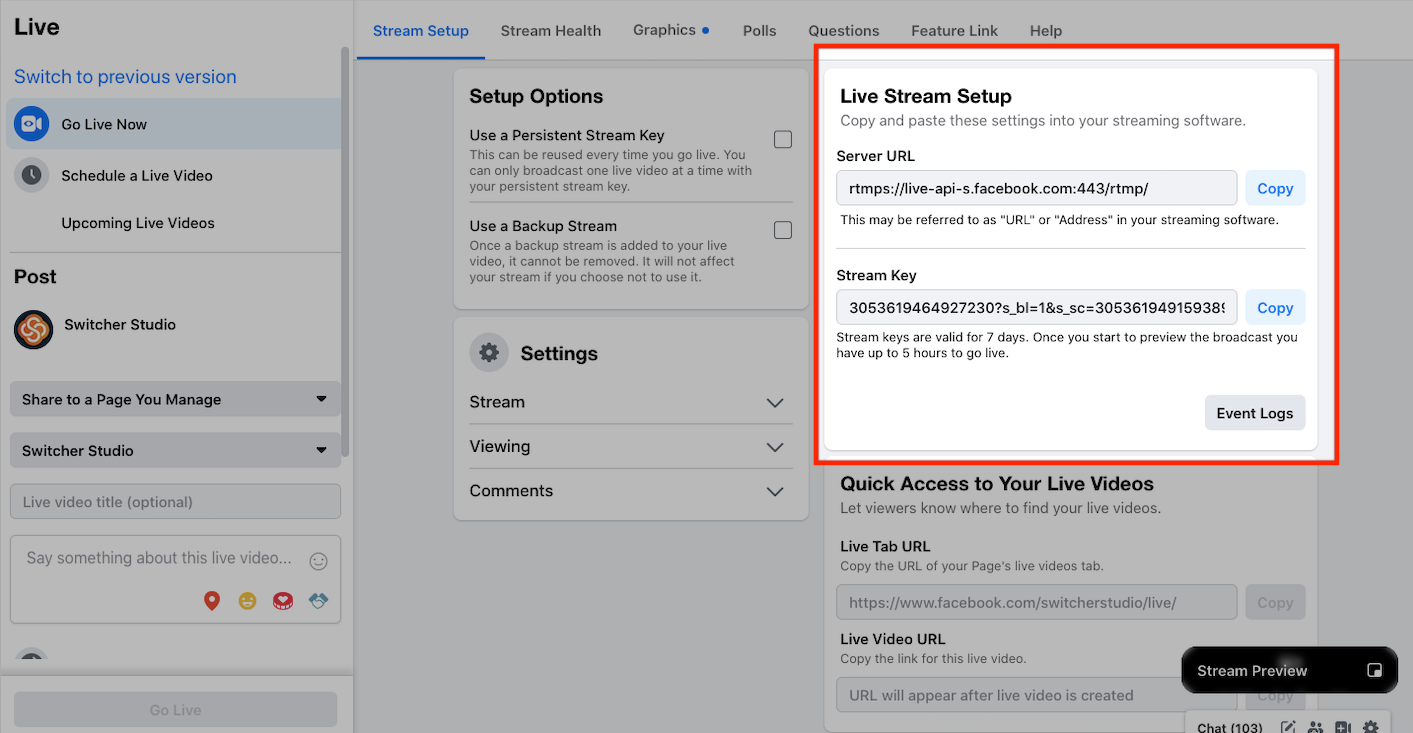Click Switch to previous version link

pyautogui.click(x=125, y=77)
